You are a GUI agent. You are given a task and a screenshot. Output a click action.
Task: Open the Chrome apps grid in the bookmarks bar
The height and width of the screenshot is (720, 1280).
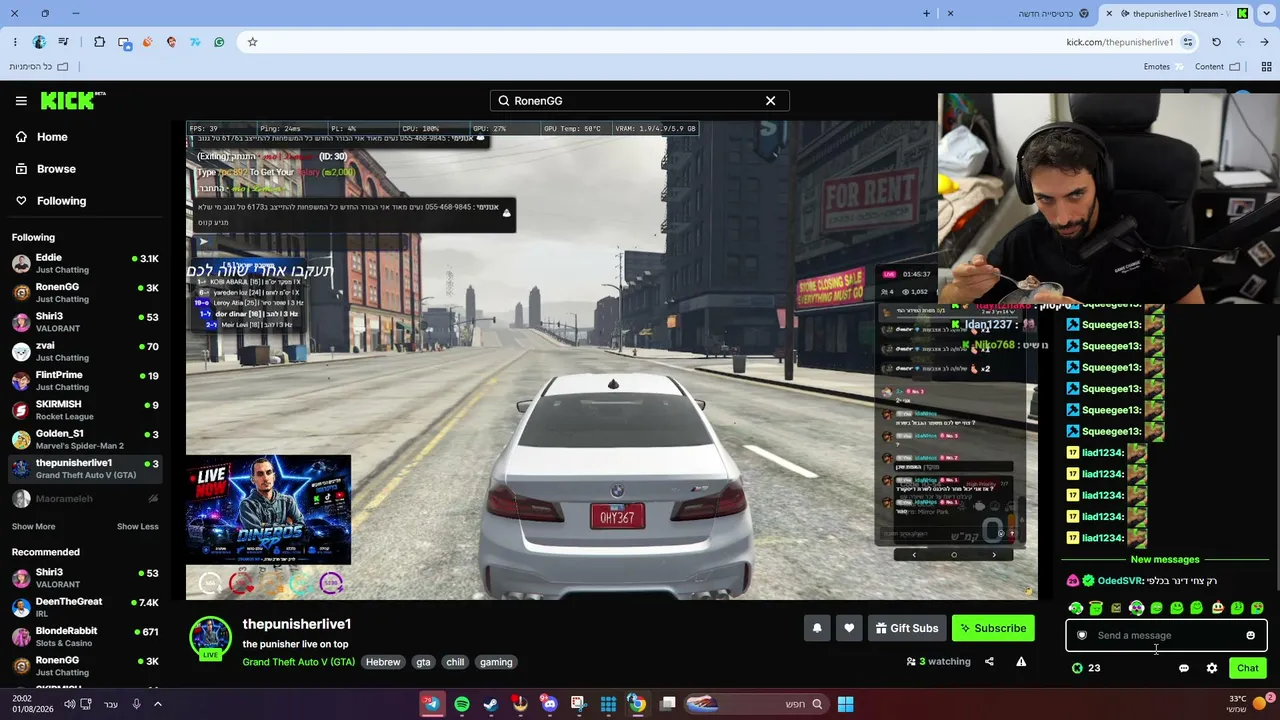pos(1266,67)
